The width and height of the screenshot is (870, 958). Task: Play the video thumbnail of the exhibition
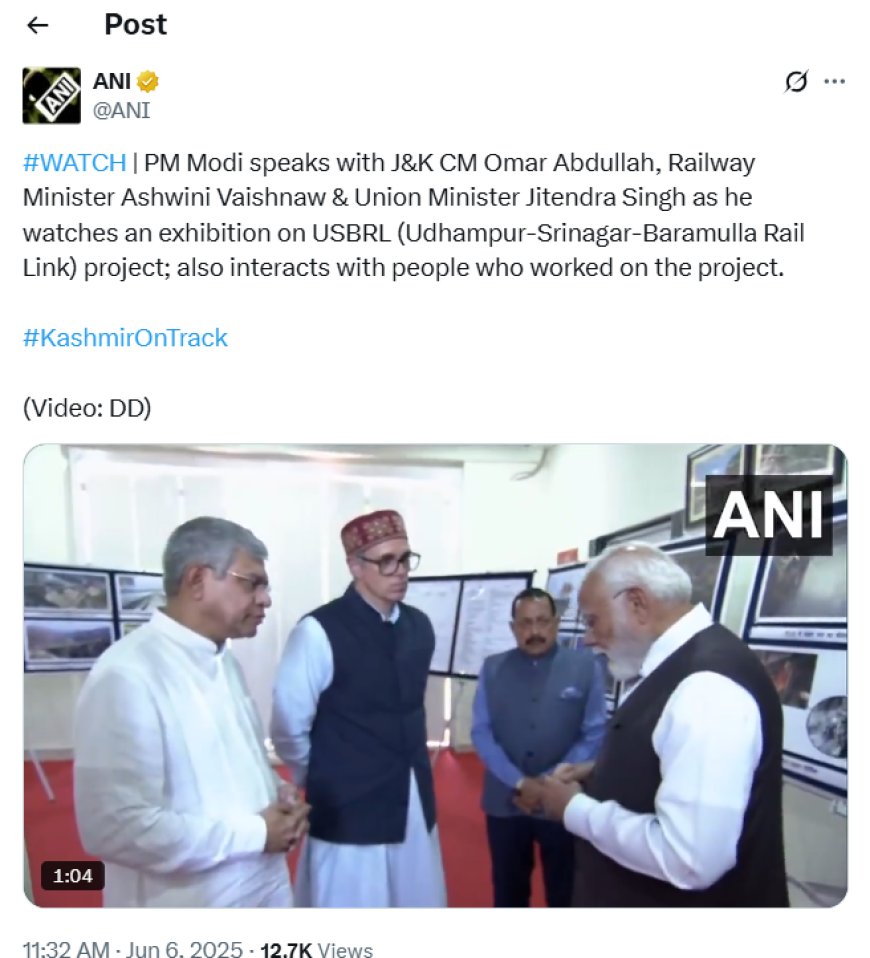tap(435, 676)
